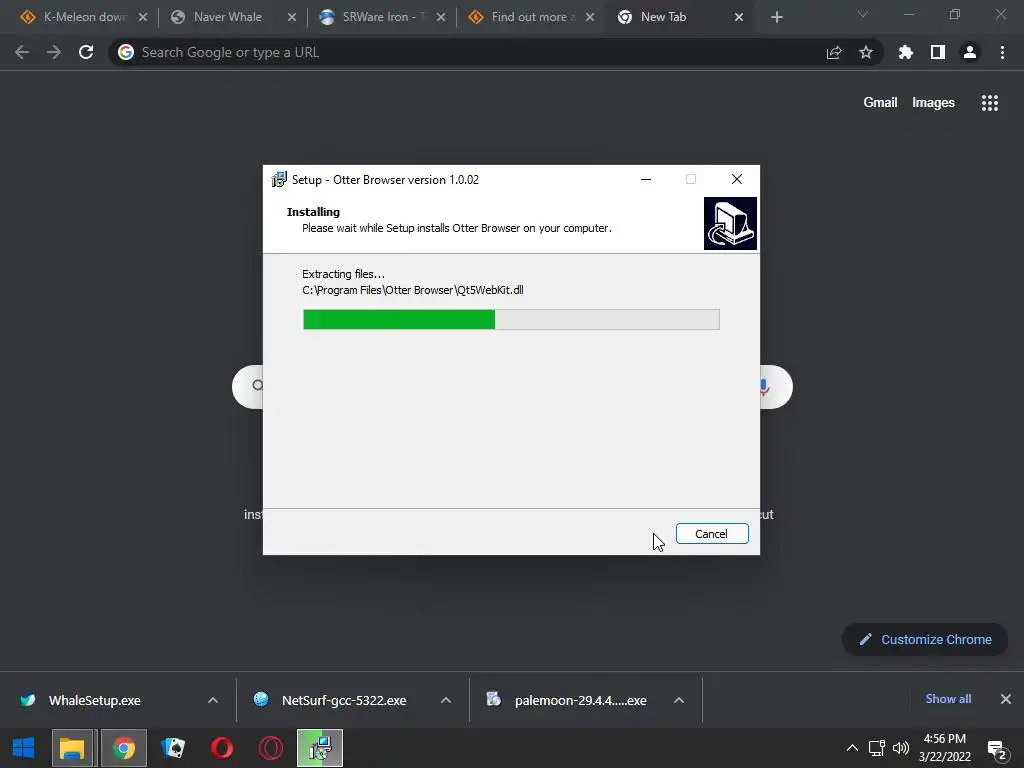Open the NetSurf-gcc-5322.exe download

pyautogui.click(x=344, y=700)
